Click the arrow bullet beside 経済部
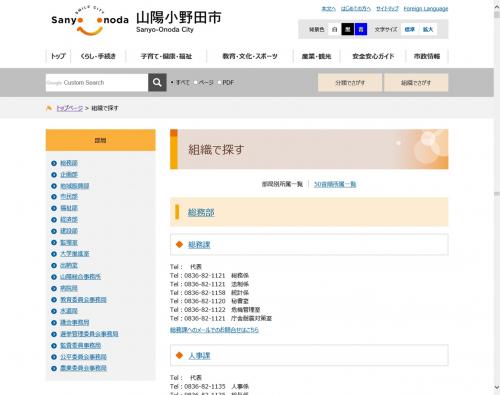The height and width of the screenshot is (395, 500). pyautogui.click(x=54, y=220)
